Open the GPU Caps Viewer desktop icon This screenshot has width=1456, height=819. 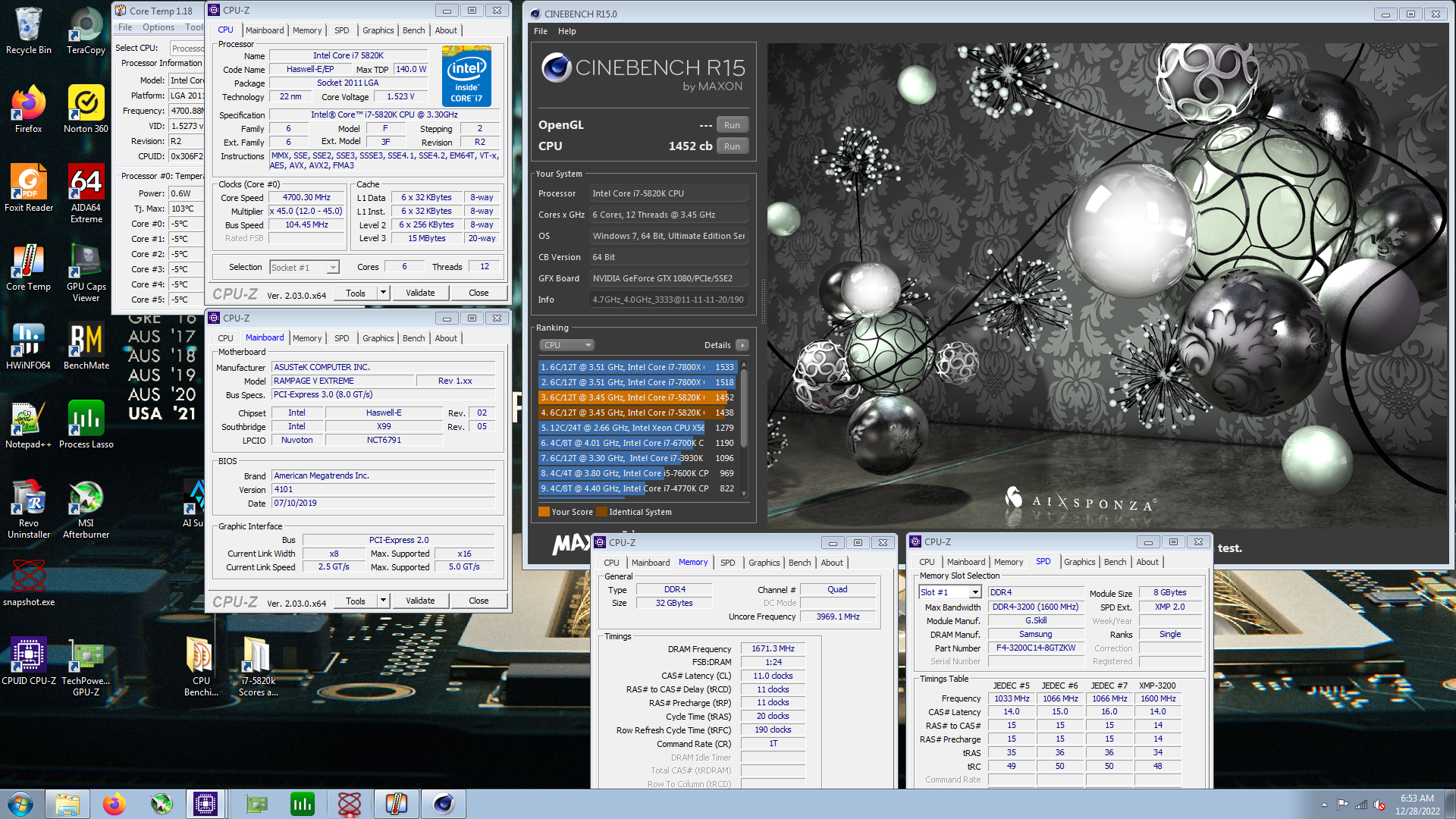[86, 273]
